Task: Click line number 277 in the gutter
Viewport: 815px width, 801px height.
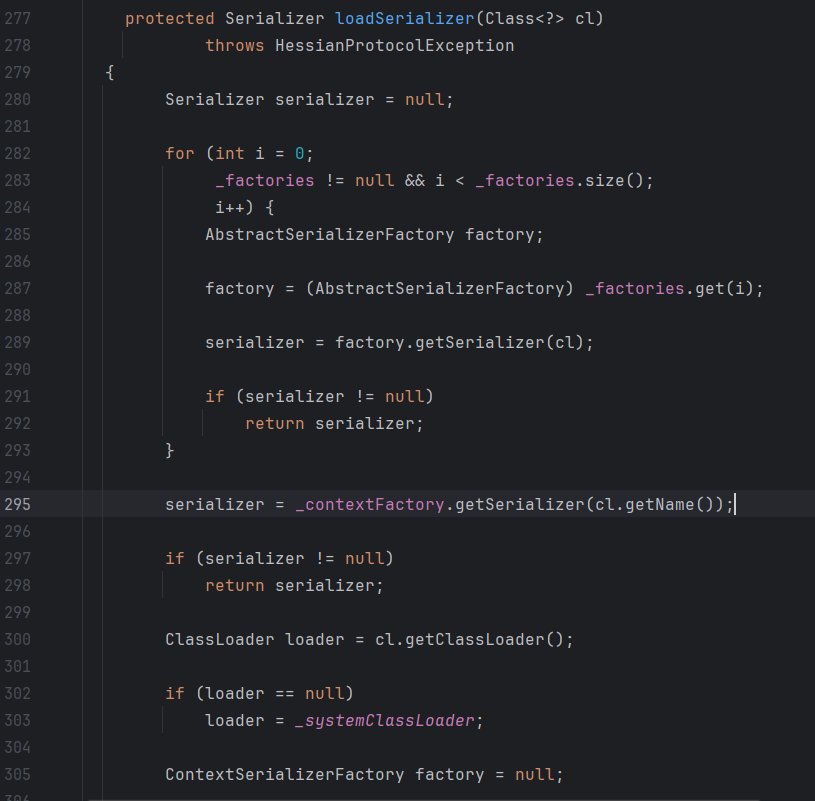Action: (17, 19)
